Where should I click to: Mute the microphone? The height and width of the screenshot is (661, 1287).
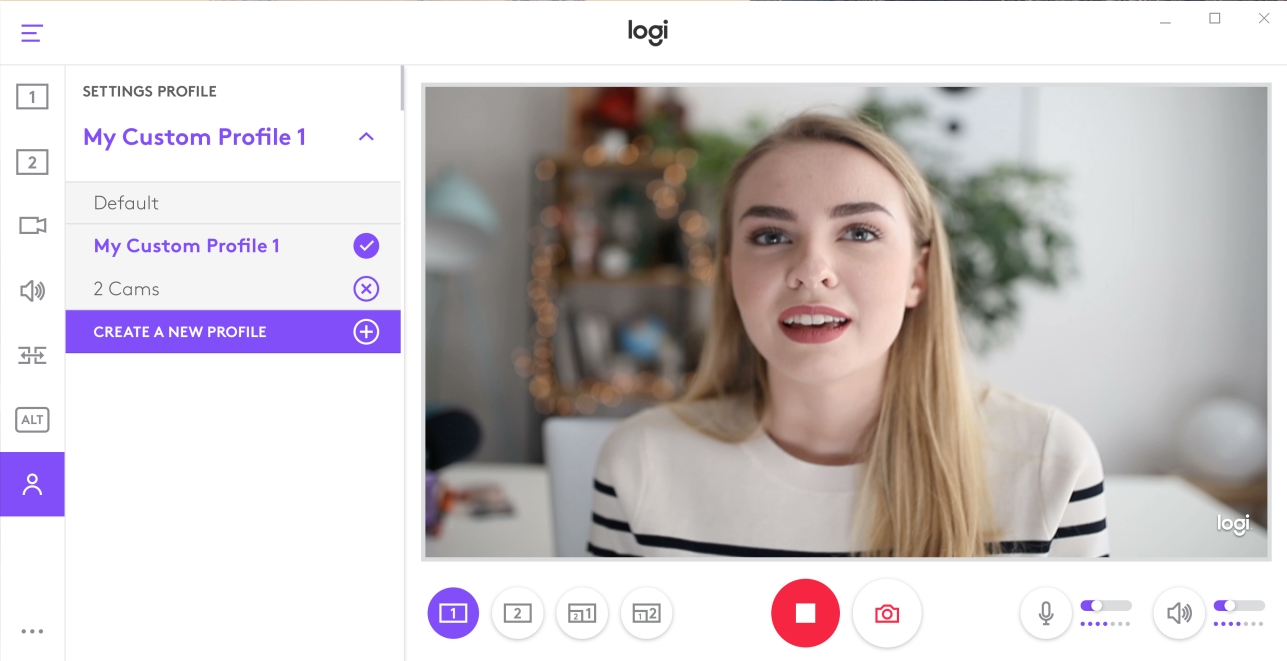[x=1046, y=613]
